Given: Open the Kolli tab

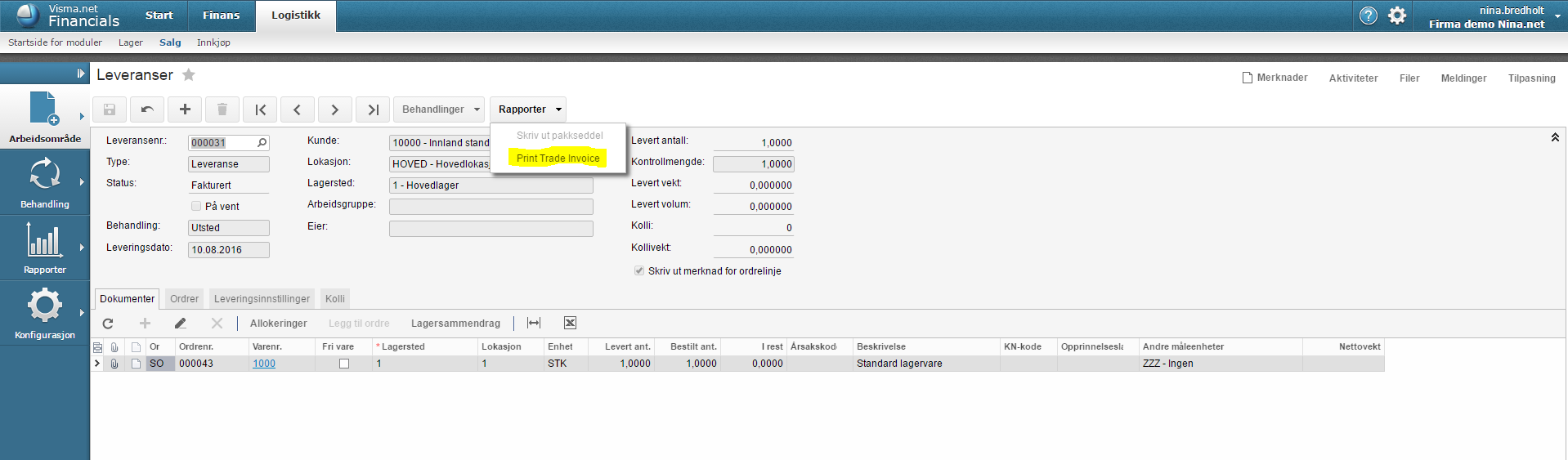Looking at the screenshot, I should (335, 299).
